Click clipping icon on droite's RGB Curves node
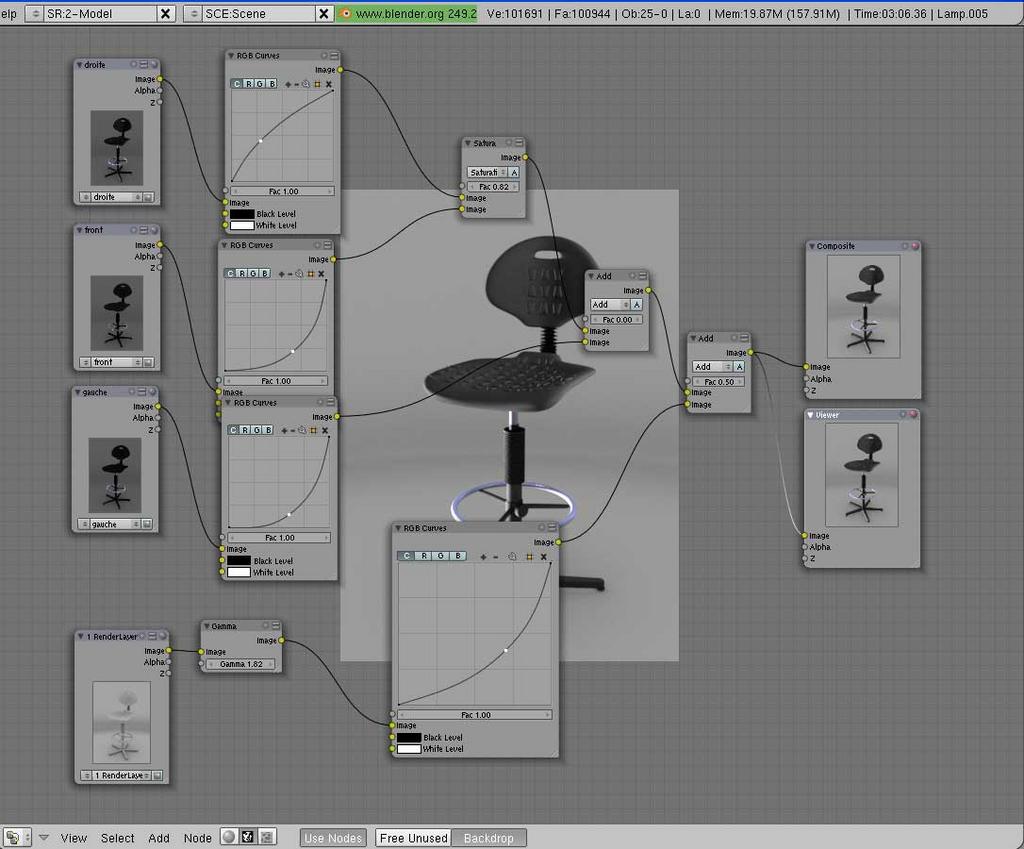 coord(317,84)
